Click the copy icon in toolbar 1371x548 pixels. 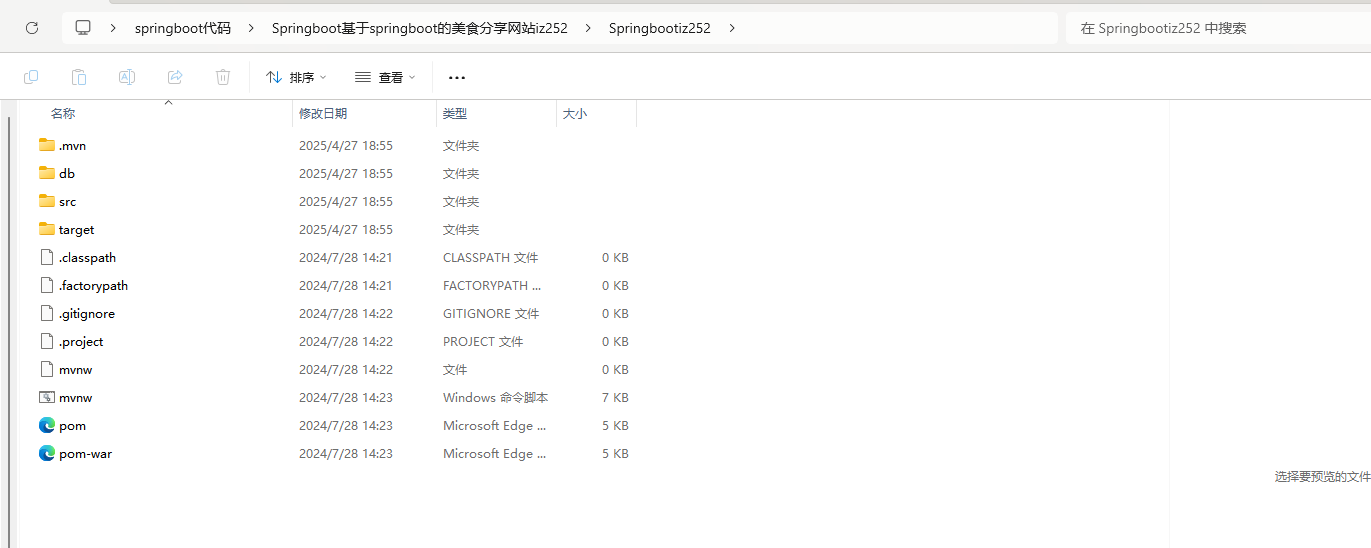(31, 77)
